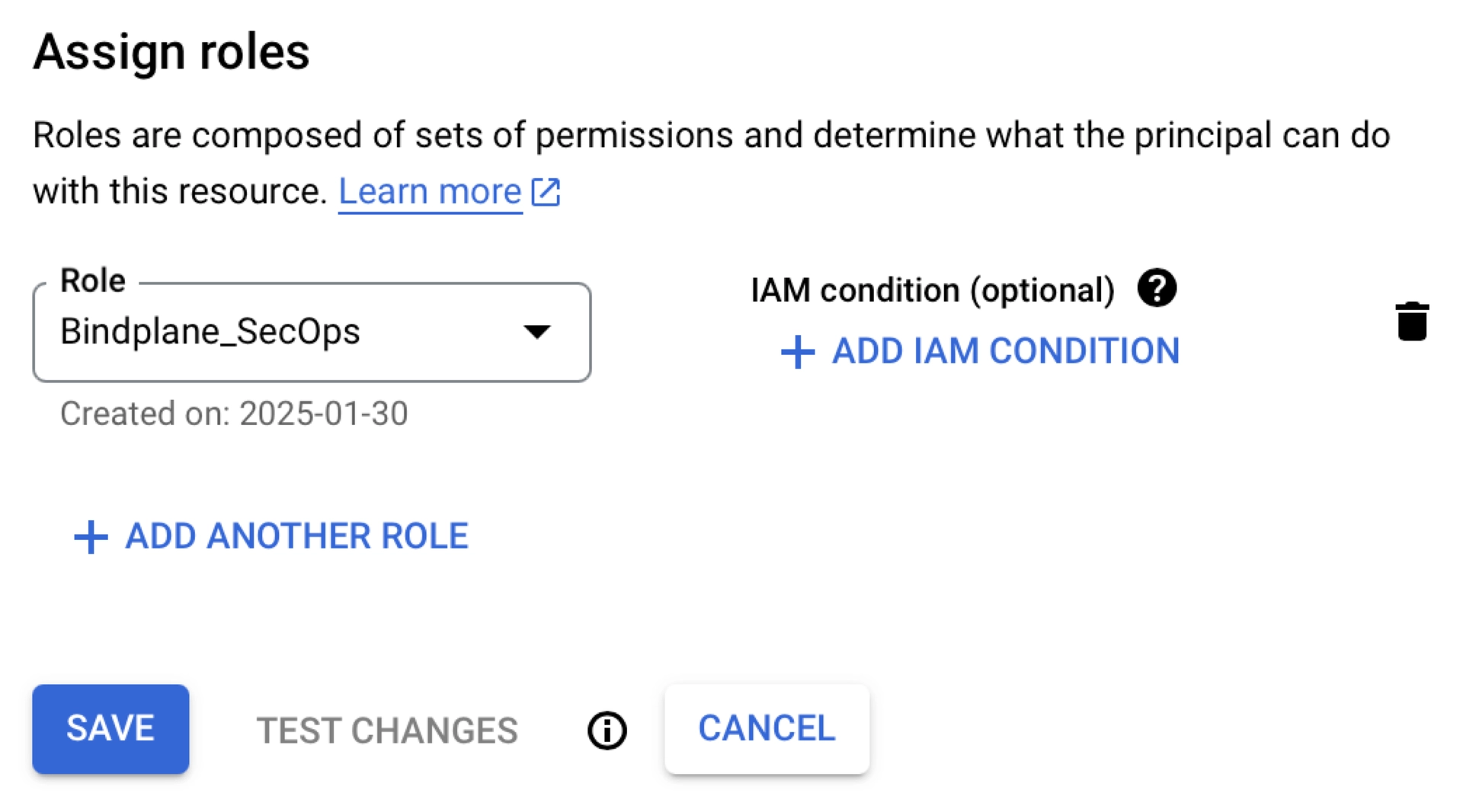Screen dimensions: 1463x812
Task: Add another role using ADD ANOTHER ROLE
Action: (x=296, y=536)
